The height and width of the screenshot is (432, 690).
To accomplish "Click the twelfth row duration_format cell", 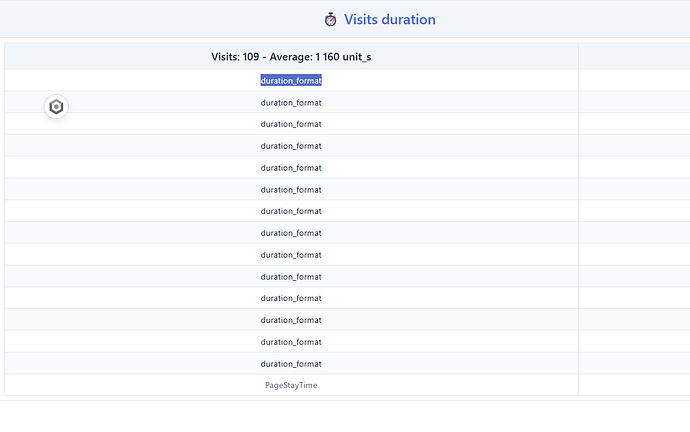I will coord(291,320).
